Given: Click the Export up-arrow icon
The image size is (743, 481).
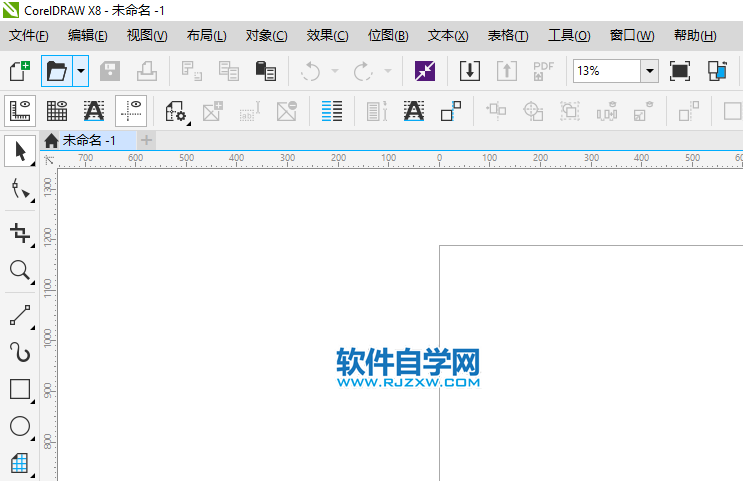Looking at the screenshot, I should pyautogui.click(x=507, y=71).
